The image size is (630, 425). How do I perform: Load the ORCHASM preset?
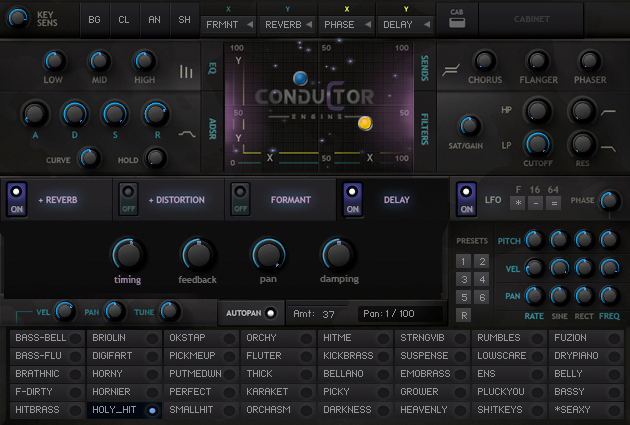(x=278, y=410)
